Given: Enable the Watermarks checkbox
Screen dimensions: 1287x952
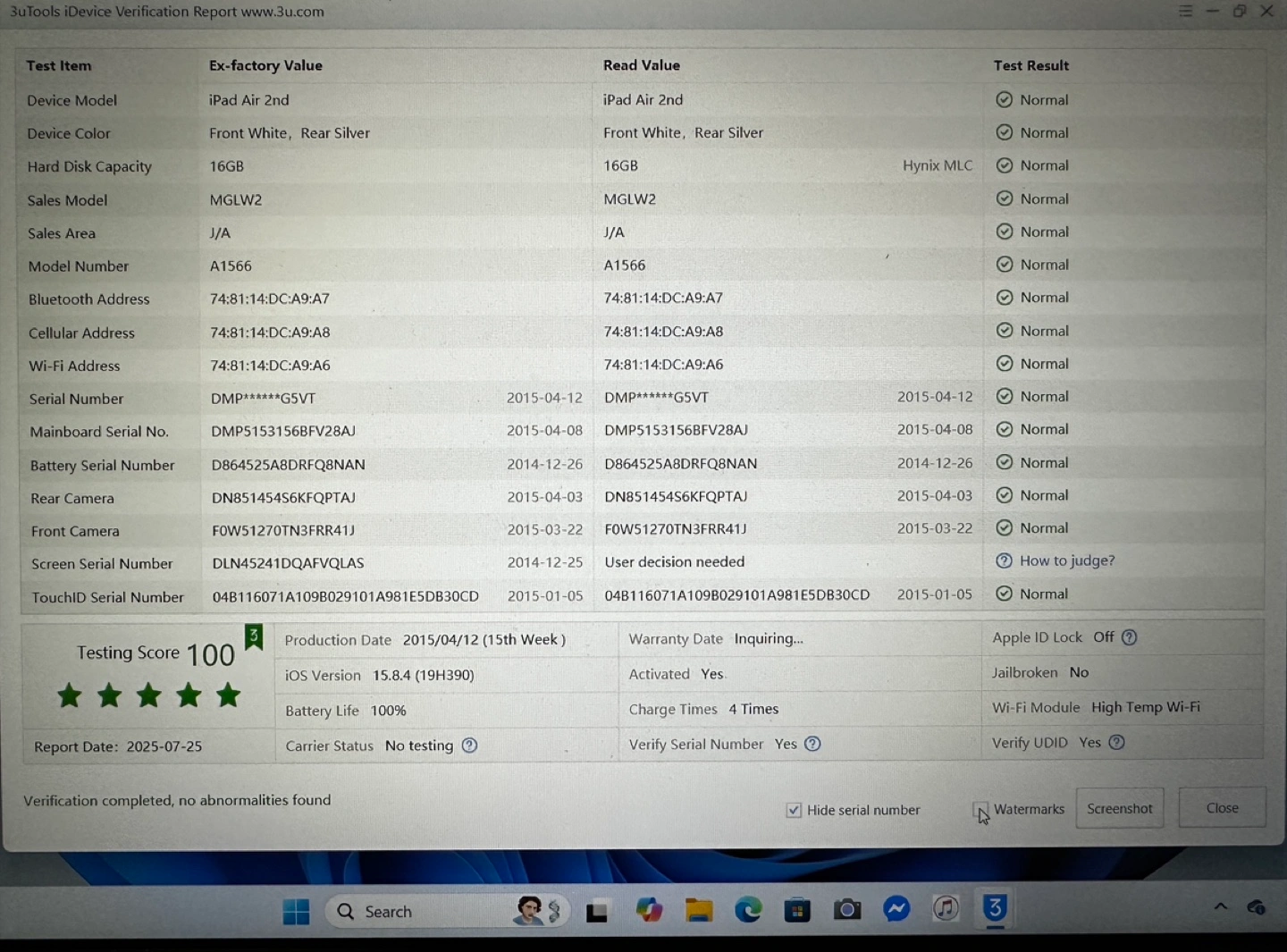Looking at the screenshot, I should tap(980, 809).
